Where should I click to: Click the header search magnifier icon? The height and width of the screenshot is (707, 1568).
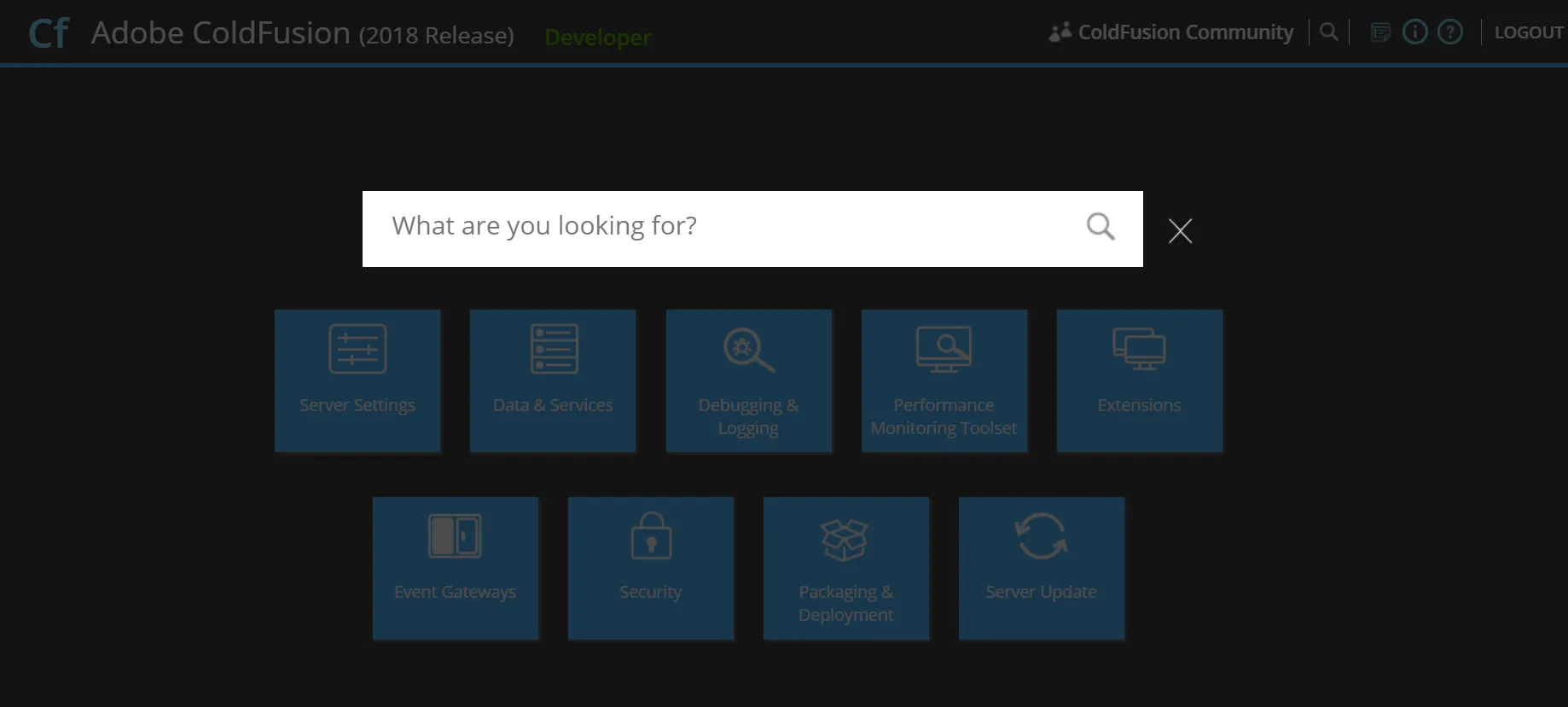1328,32
